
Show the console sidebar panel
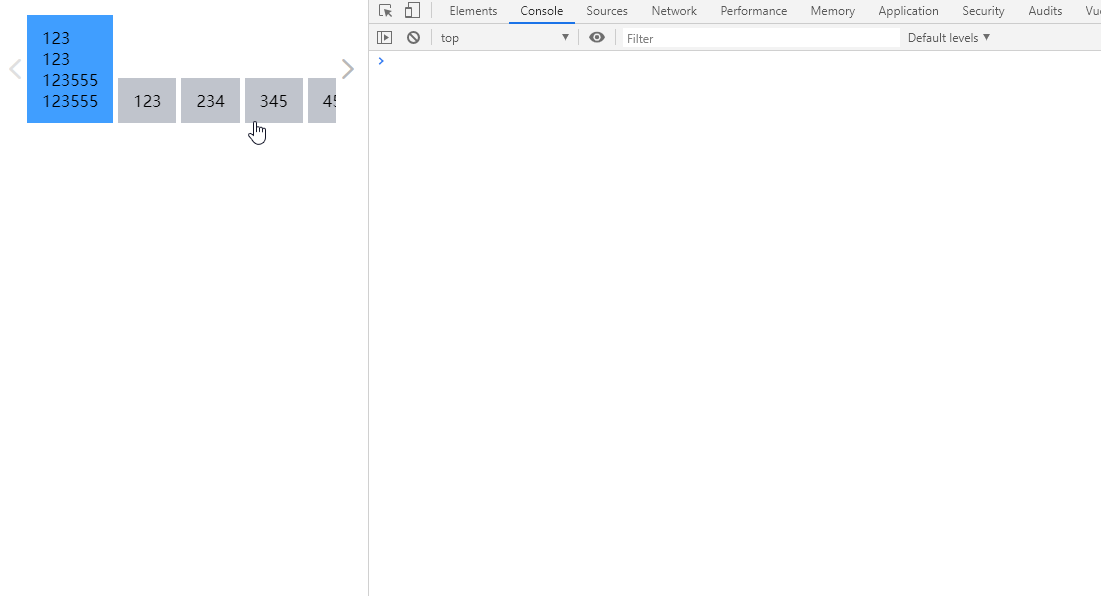tap(384, 38)
